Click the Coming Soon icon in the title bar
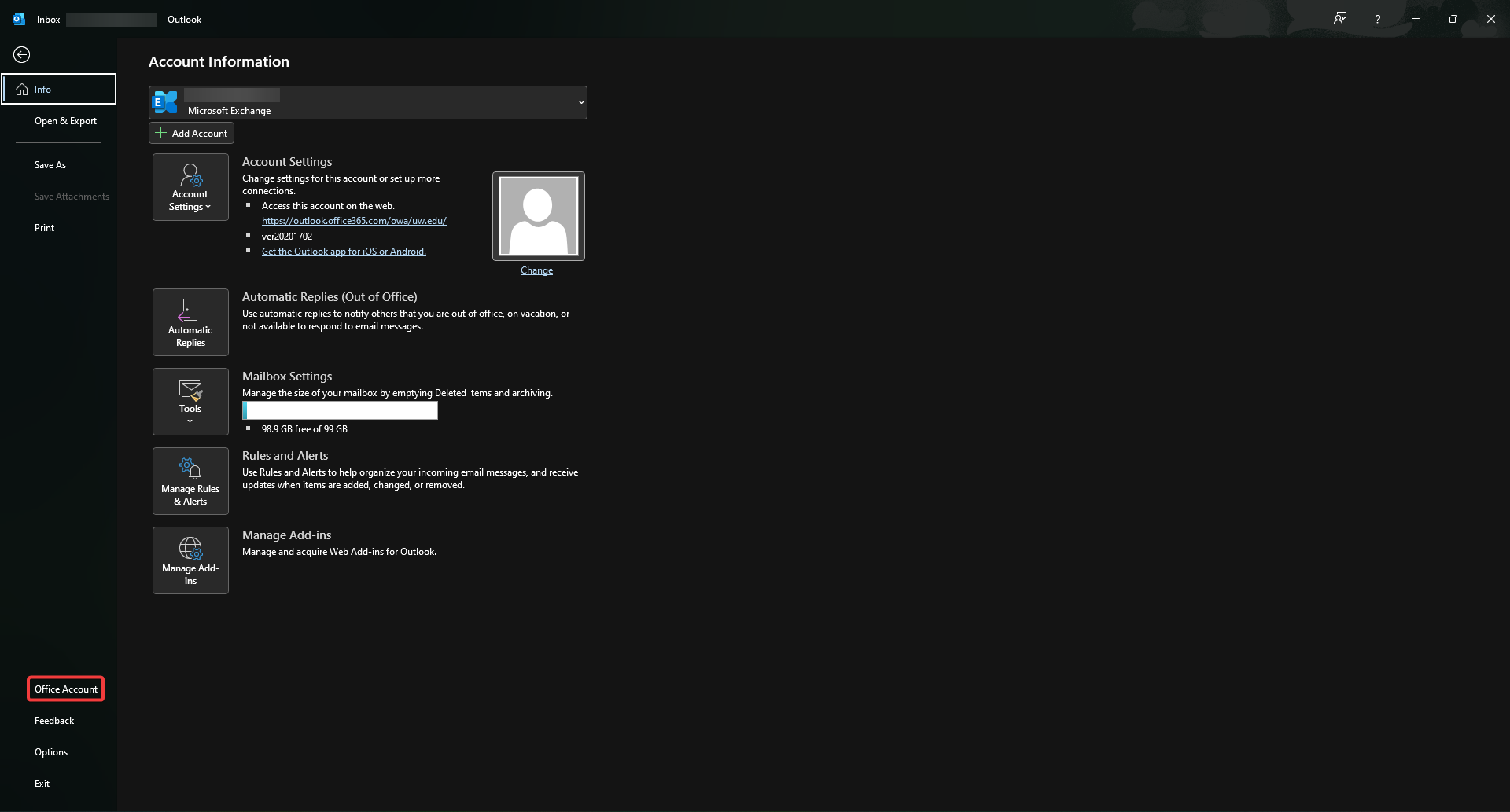The height and width of the screenshot is (812, 1510). click(1340, 19)
